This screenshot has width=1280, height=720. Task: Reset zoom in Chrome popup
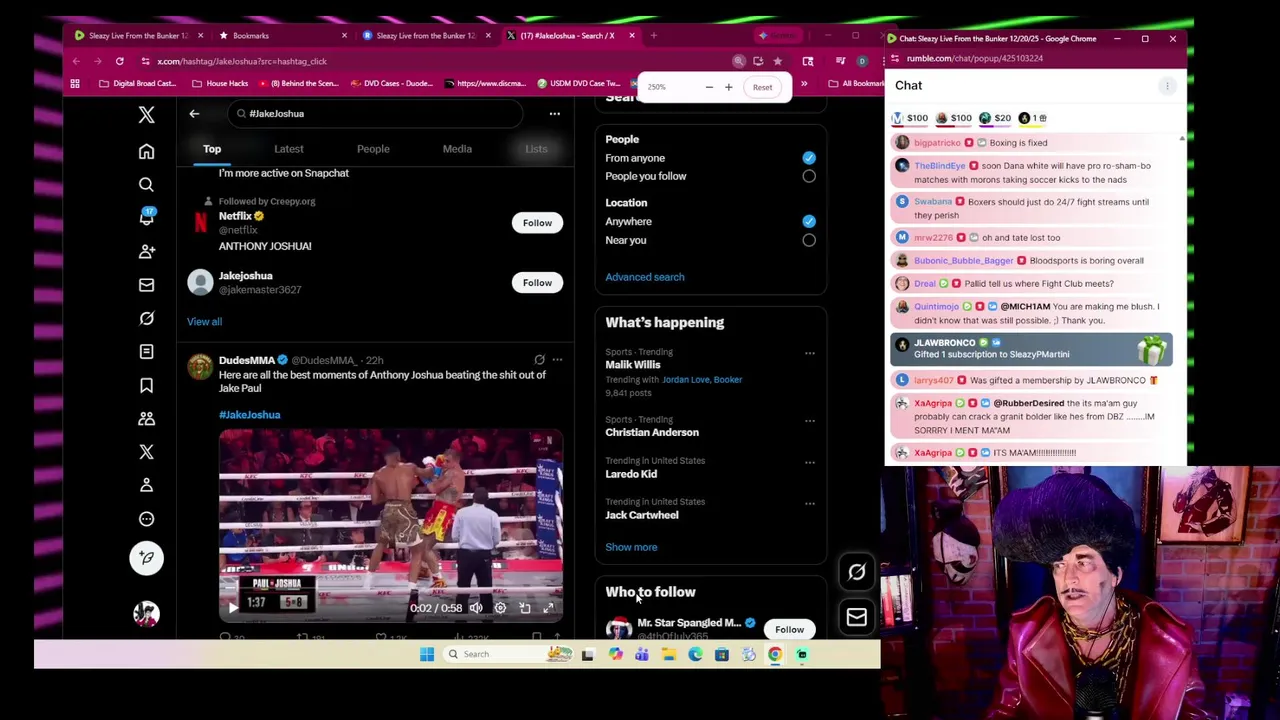point(762,87)
